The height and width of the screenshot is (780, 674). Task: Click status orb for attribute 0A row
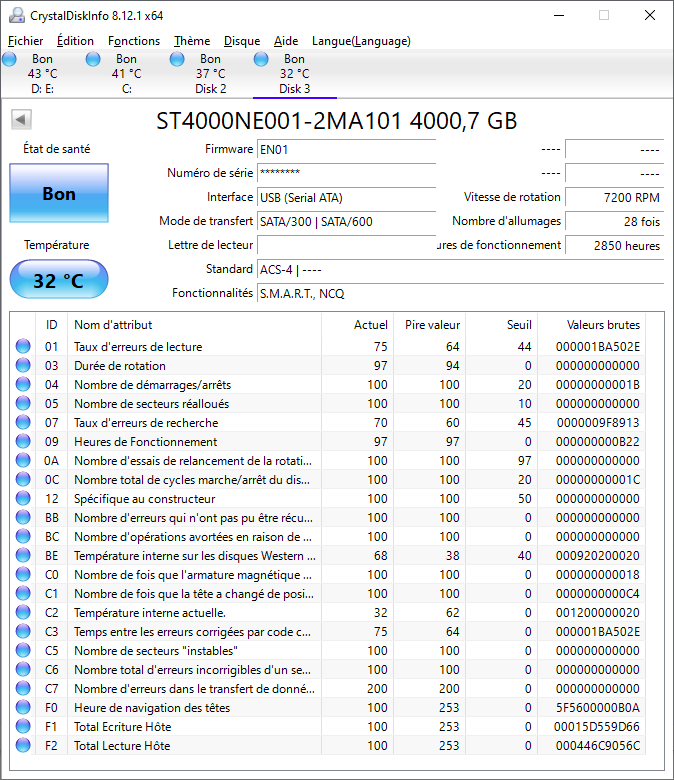pos(23,460)
